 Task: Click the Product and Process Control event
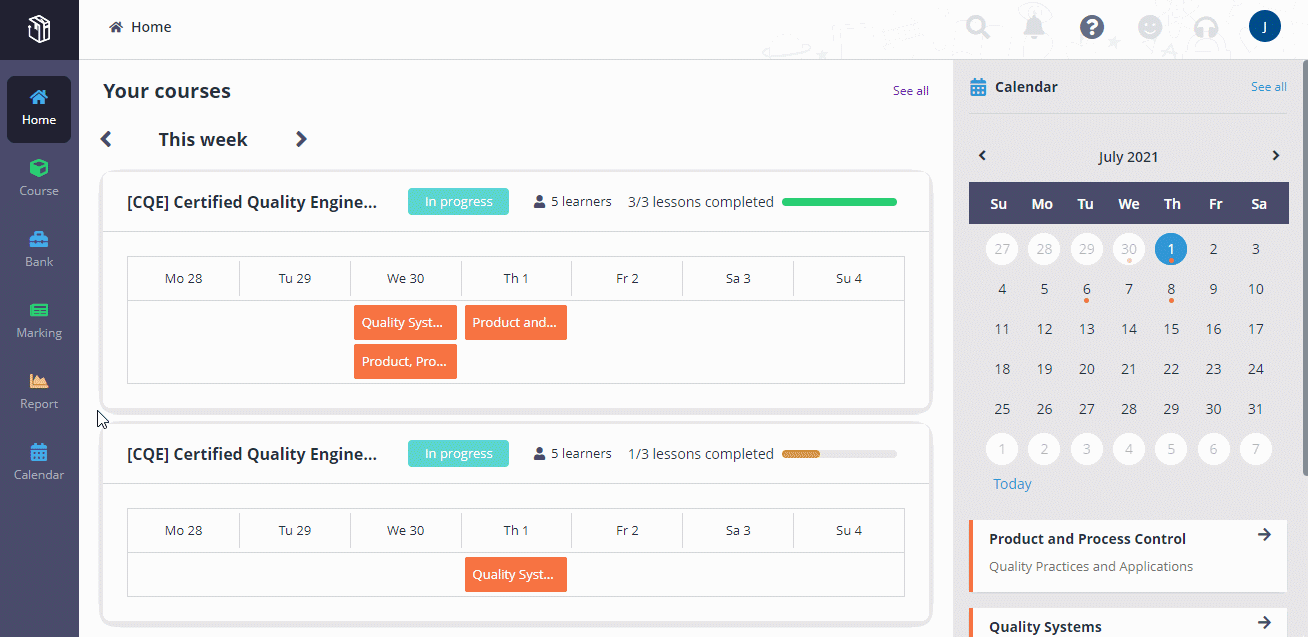1128,555
